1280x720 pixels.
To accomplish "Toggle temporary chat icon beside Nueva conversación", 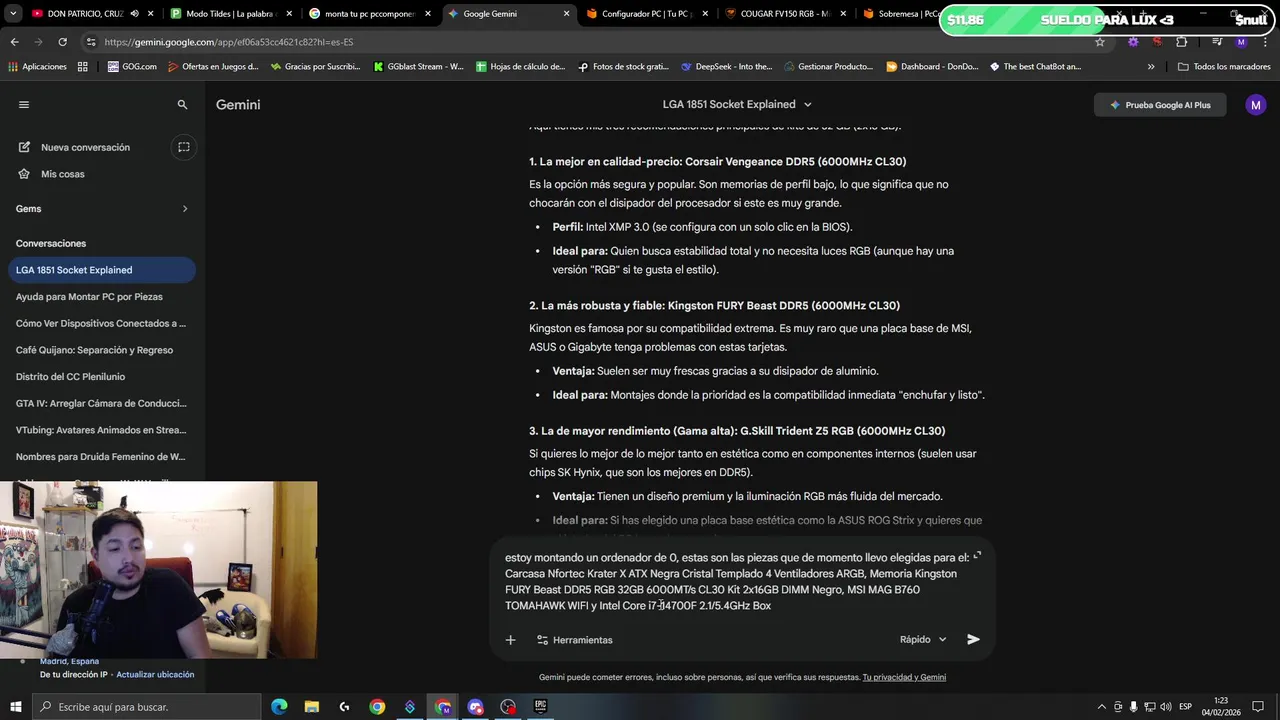I will pyautogui.click(x=183, y=147).
